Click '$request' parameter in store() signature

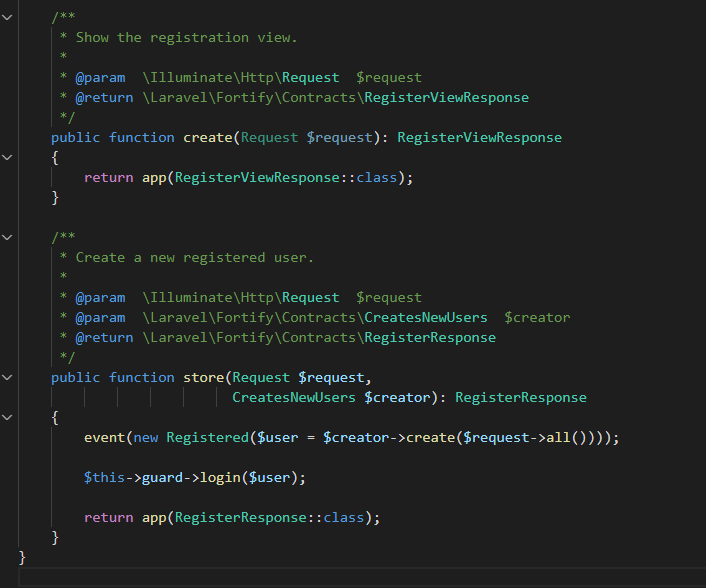pyautogui.click(x=331, y=377)
